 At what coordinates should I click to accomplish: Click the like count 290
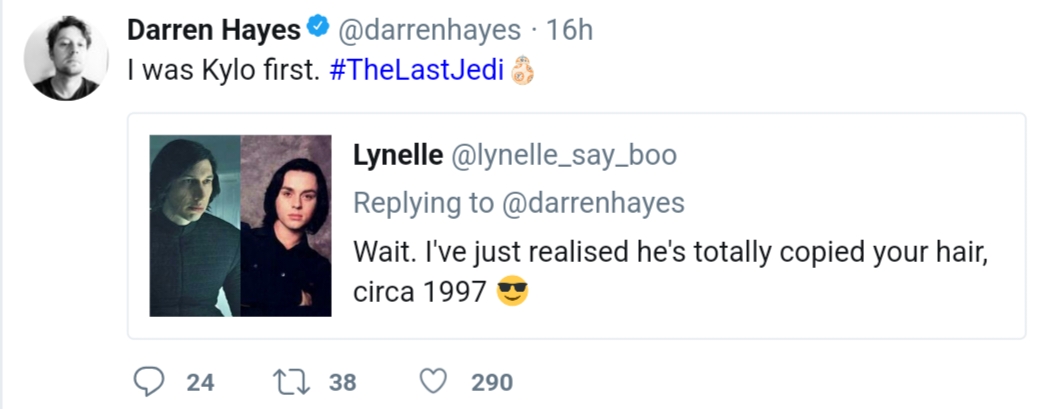pyautogui.click(x=492, y=382)
